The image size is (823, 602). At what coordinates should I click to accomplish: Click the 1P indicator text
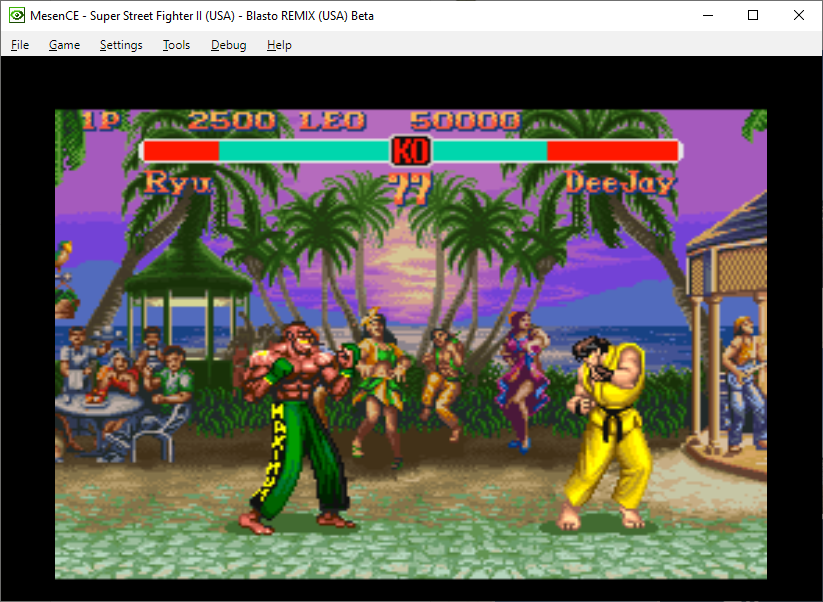click(x=101, y=121)
